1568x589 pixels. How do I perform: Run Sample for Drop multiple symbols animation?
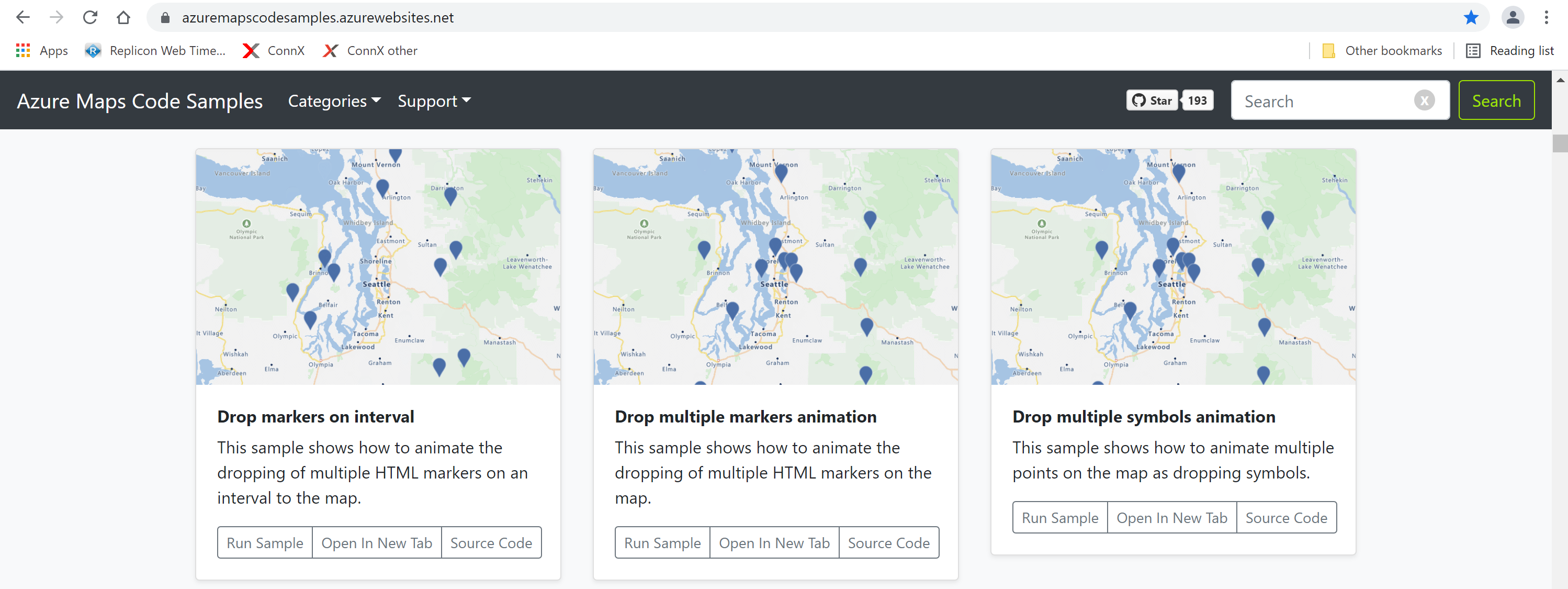coord(1060,517)
